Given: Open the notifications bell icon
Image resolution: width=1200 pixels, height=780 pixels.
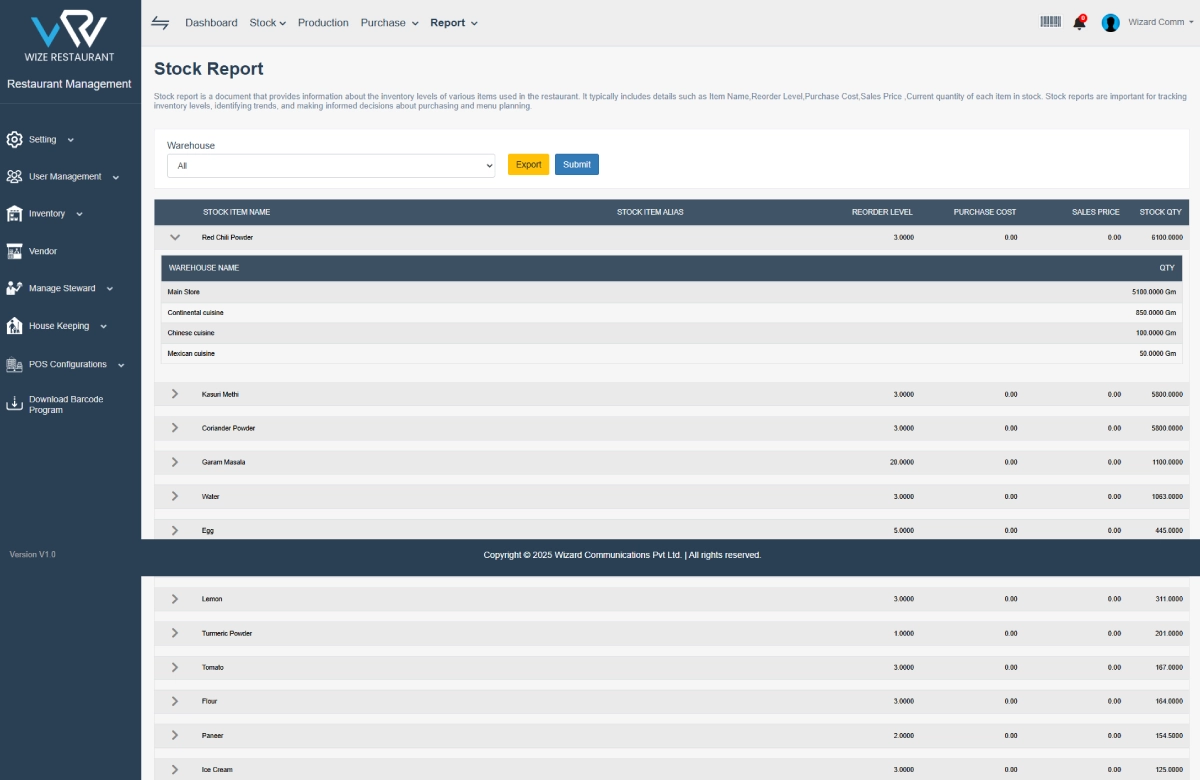Looking at the screenshot, I should pyautogui.click(x=1079, y=23).
